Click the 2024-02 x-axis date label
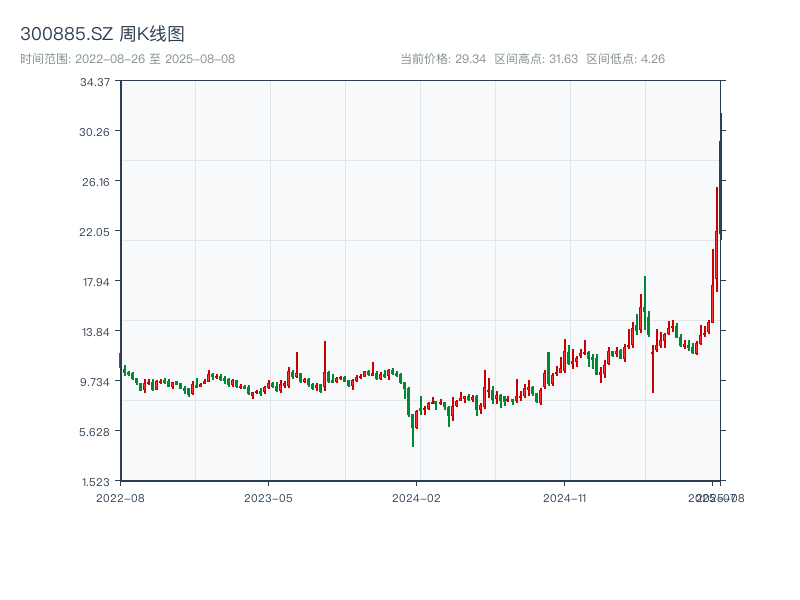 [x=417, y=497]
